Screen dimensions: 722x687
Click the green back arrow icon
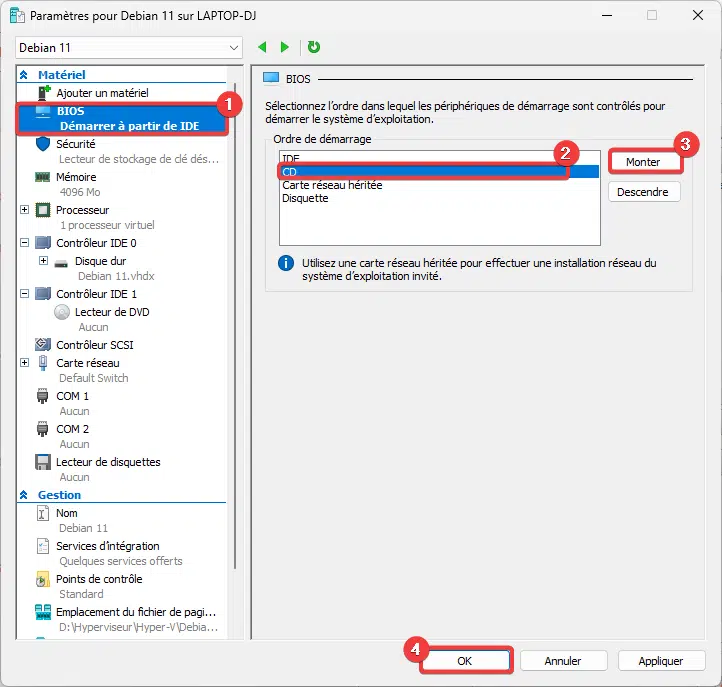tap(262, 47)
